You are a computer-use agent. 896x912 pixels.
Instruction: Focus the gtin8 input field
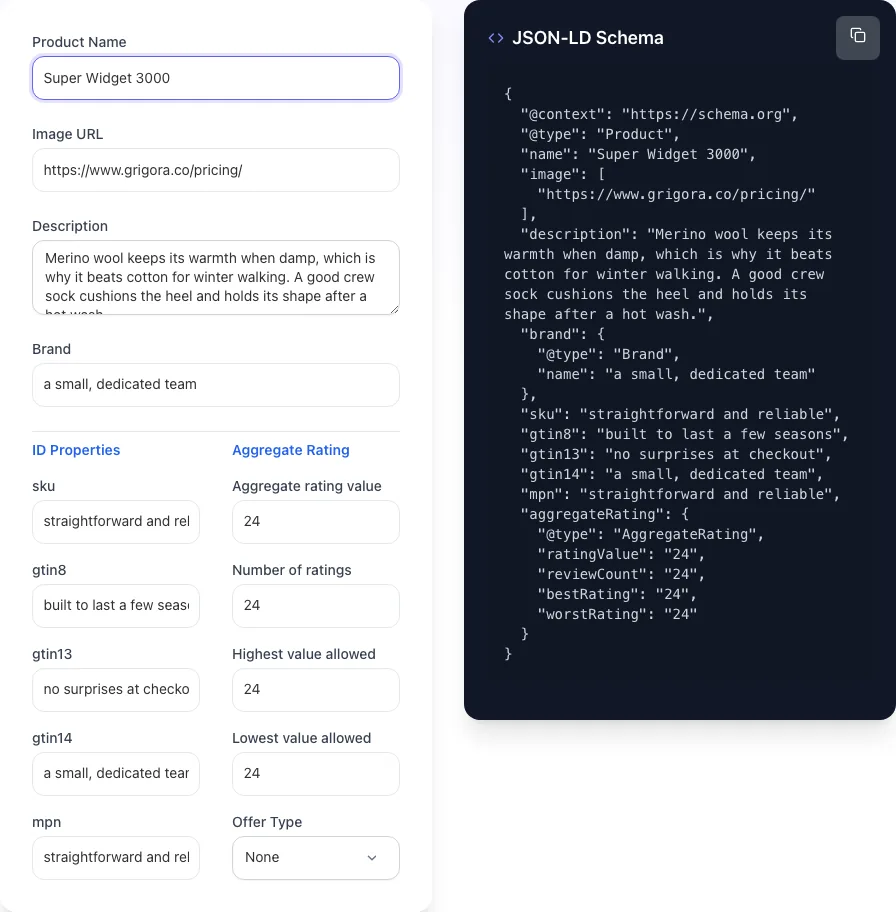point(116,605)
